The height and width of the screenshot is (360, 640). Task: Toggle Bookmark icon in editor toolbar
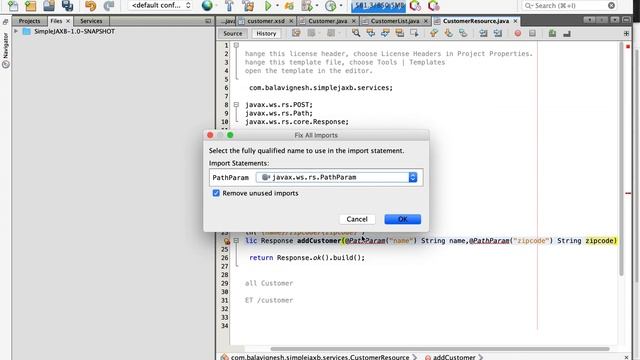click(x=463, y=33)
